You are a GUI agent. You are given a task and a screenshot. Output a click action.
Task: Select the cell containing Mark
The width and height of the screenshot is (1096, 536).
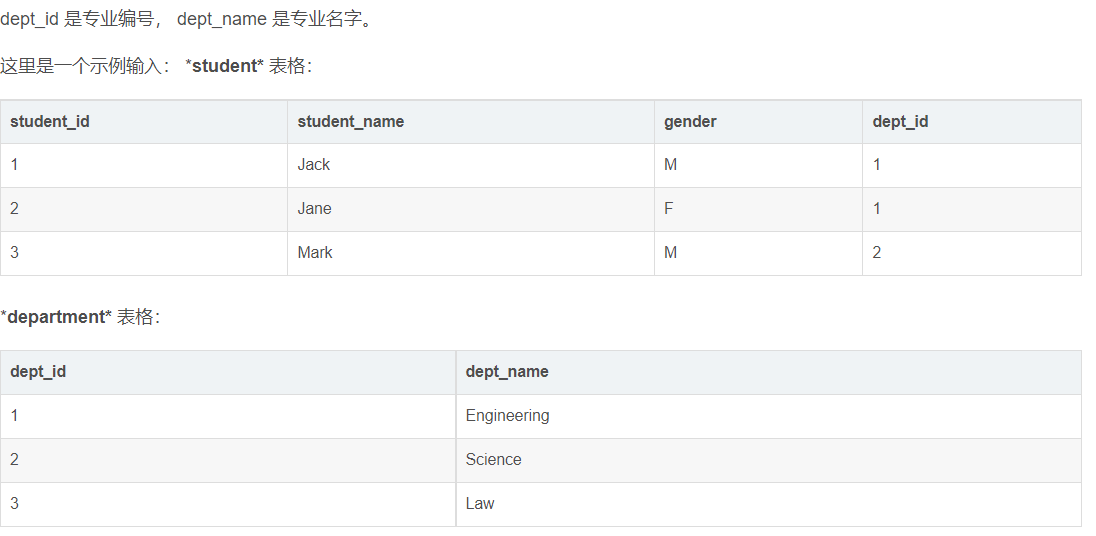click(x=471, y=253)
